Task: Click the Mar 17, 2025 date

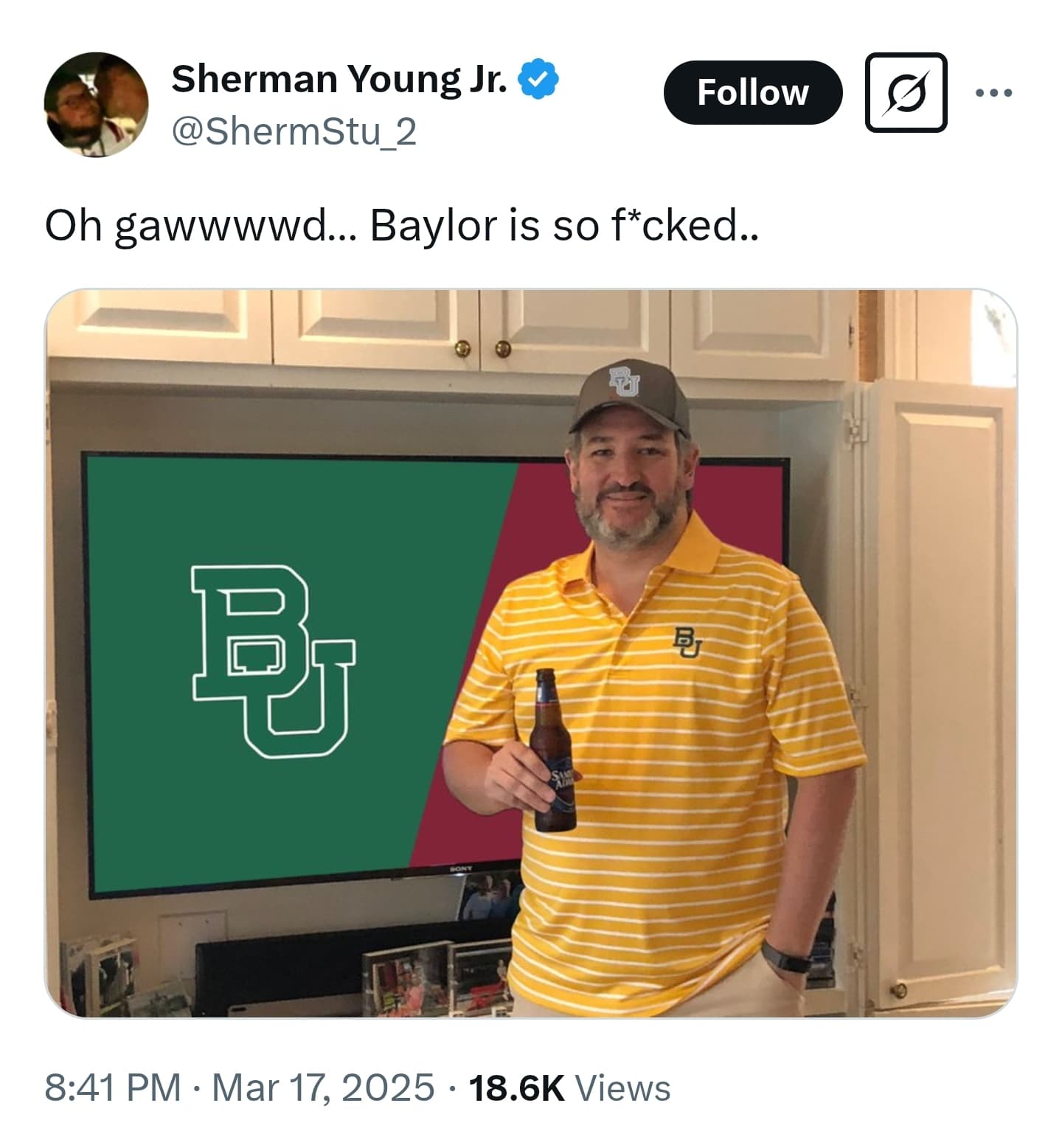Action: point(323,1088)
